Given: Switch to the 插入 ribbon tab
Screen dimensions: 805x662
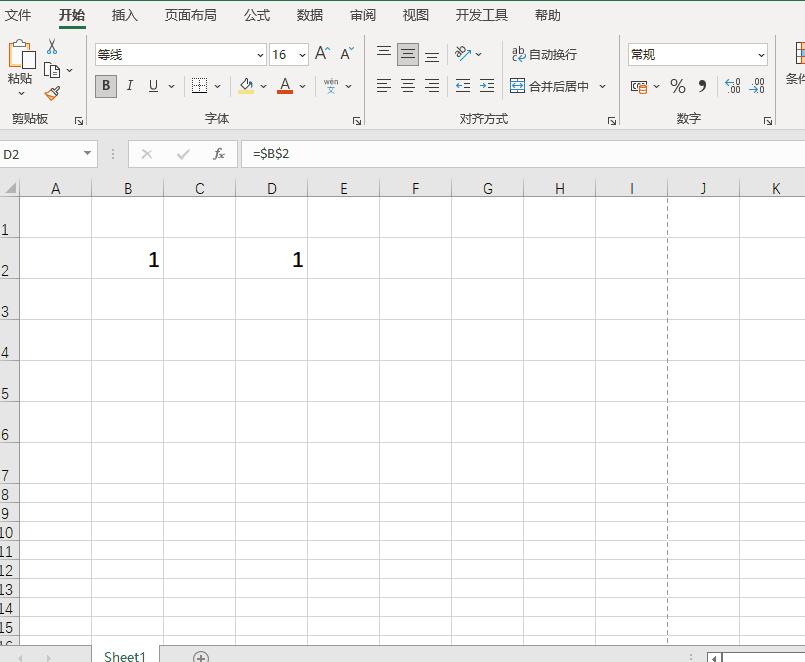Looking at the screenshot, I should (x=125, y=15).
